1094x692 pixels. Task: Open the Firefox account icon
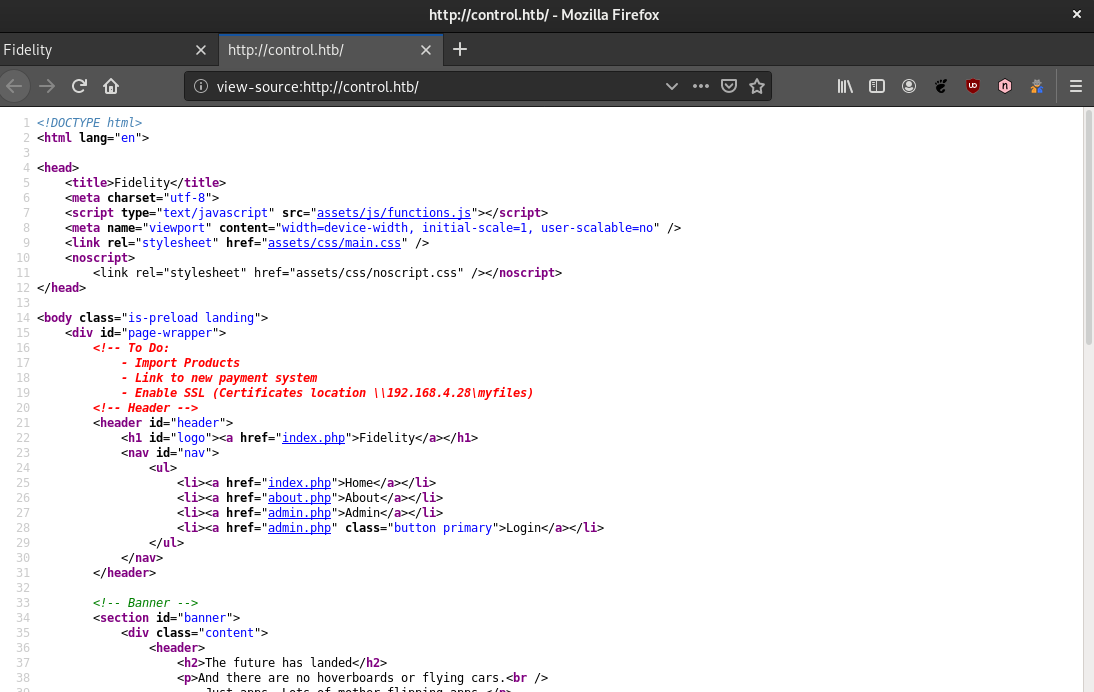pyautogui.click(x=908, y=86)
